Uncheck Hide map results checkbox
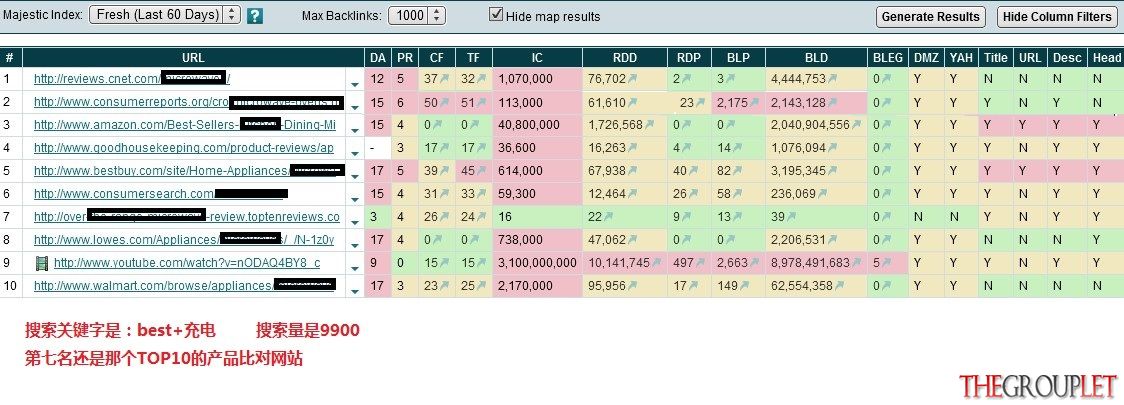The image size is (1124, 405). point(496,14)
